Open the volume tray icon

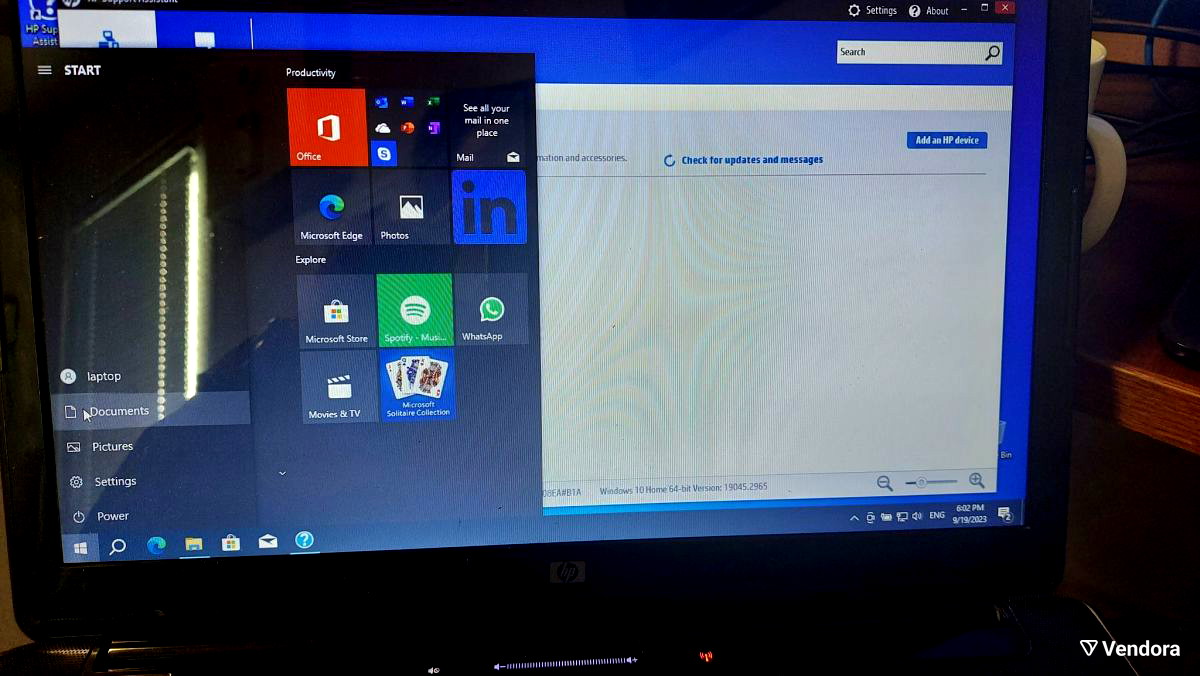[x=917, y=517]
